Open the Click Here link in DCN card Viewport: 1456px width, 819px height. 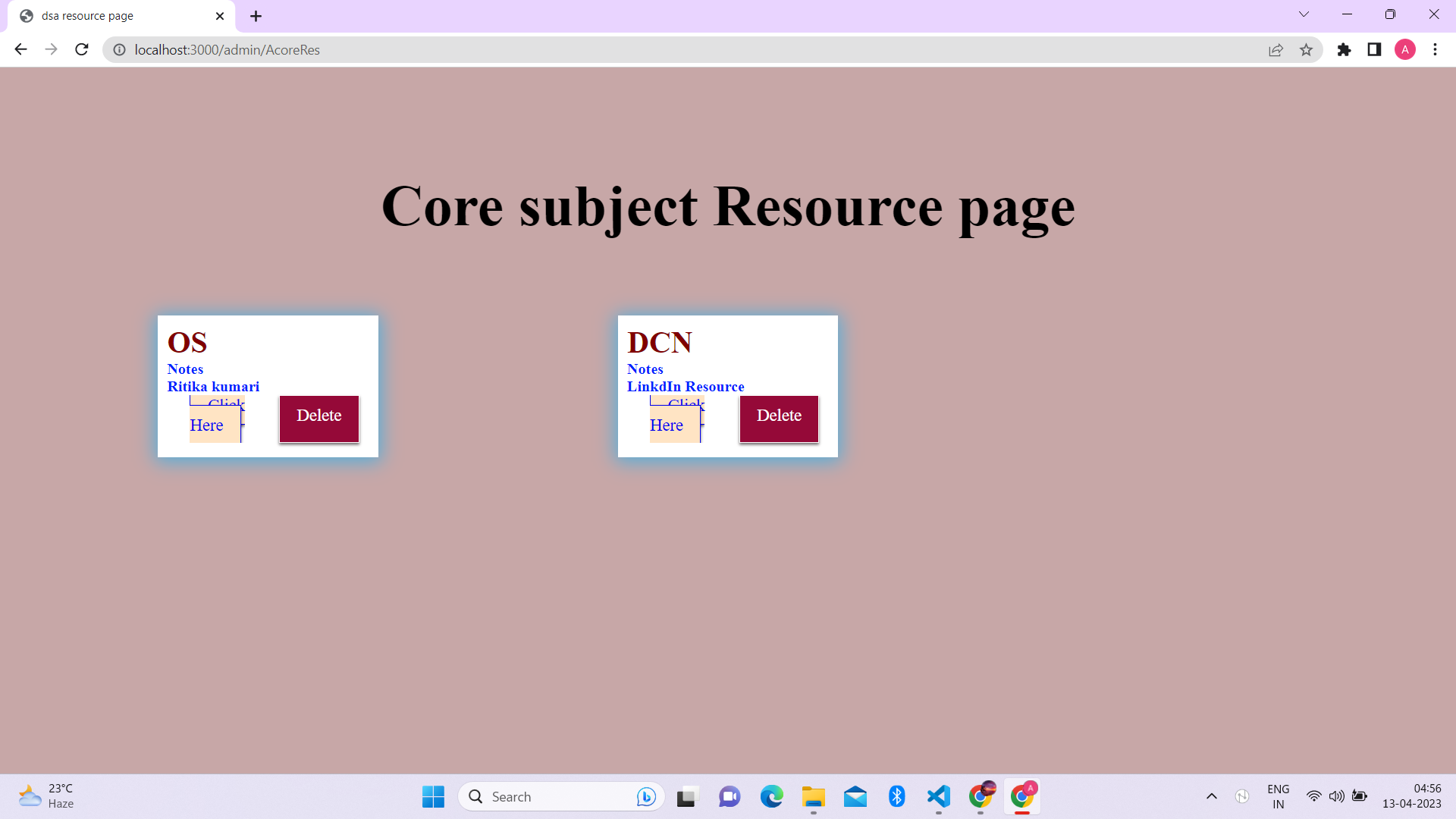pyautogui.click(x=667, y=425)
